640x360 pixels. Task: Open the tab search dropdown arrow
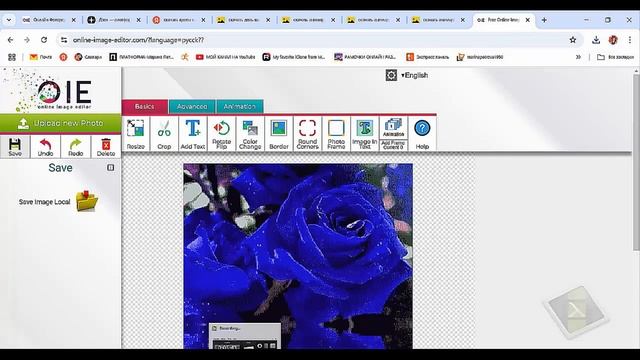(9, 20)
